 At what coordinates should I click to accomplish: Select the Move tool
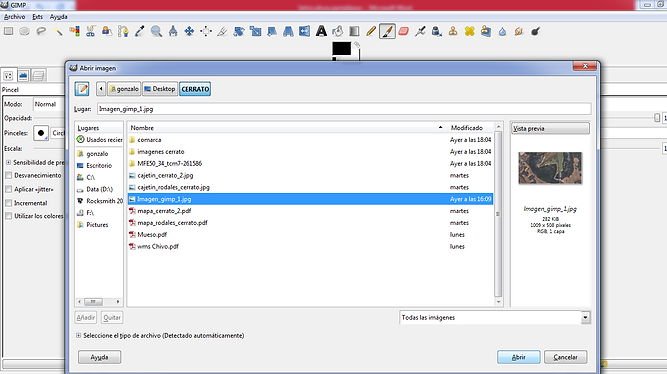189,31
